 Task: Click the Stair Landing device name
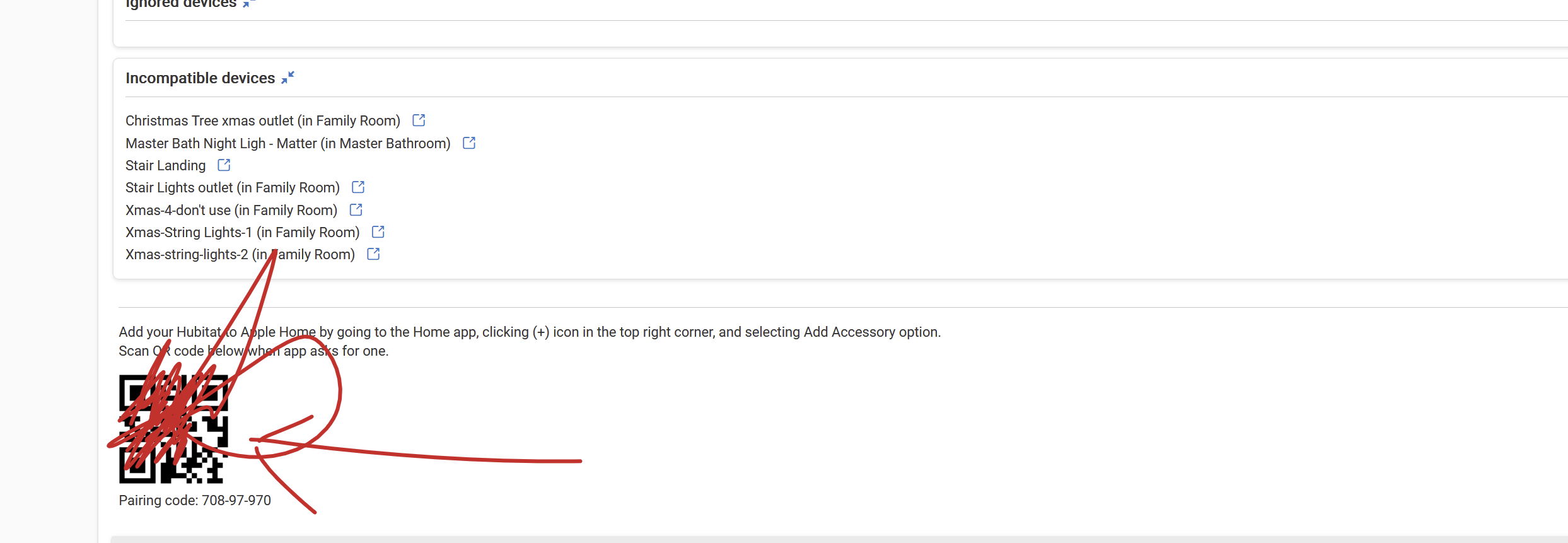pyautogui.click(x=165, y=165)
